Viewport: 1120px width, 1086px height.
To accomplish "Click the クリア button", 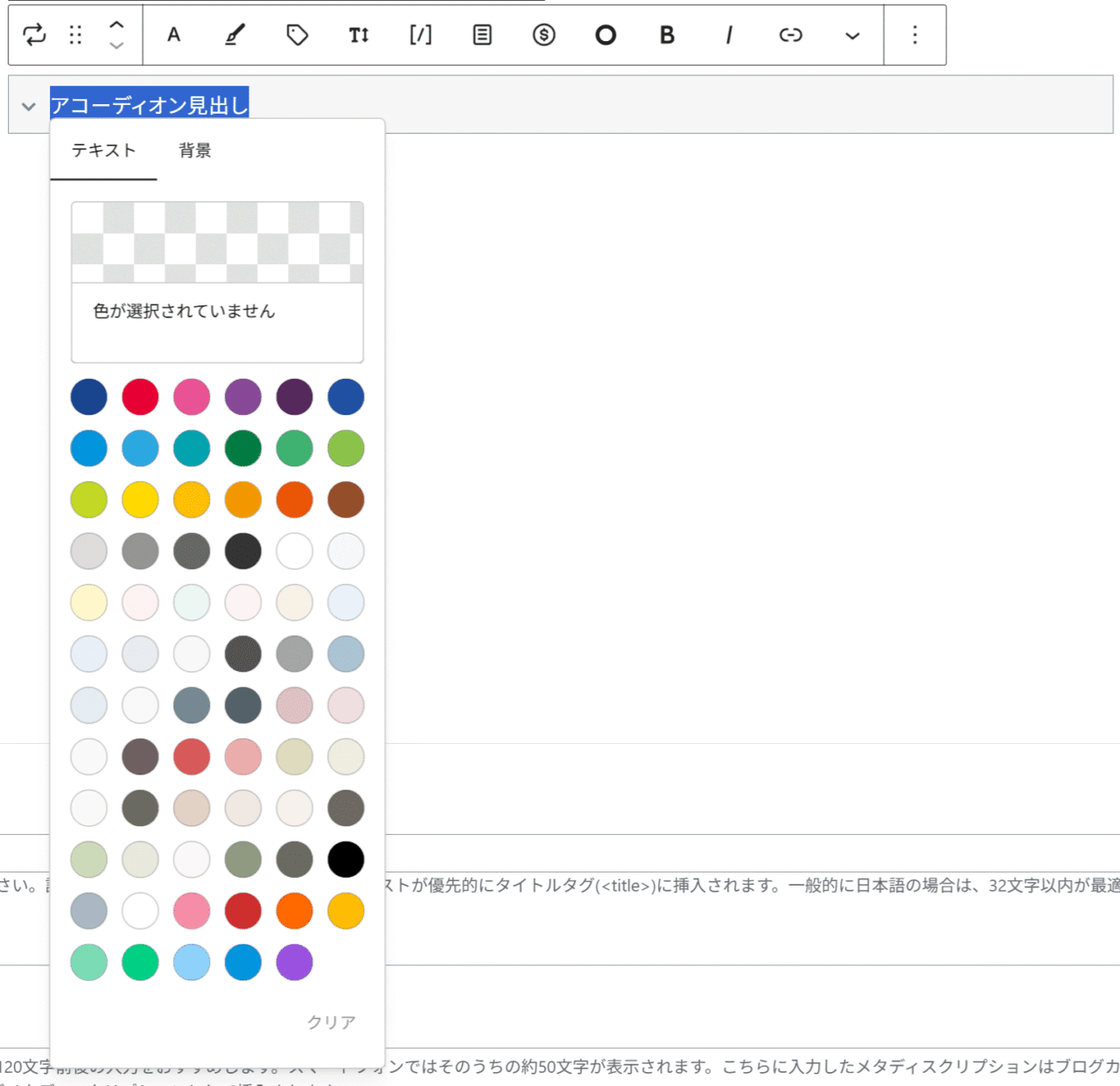I will [331, 1022].
